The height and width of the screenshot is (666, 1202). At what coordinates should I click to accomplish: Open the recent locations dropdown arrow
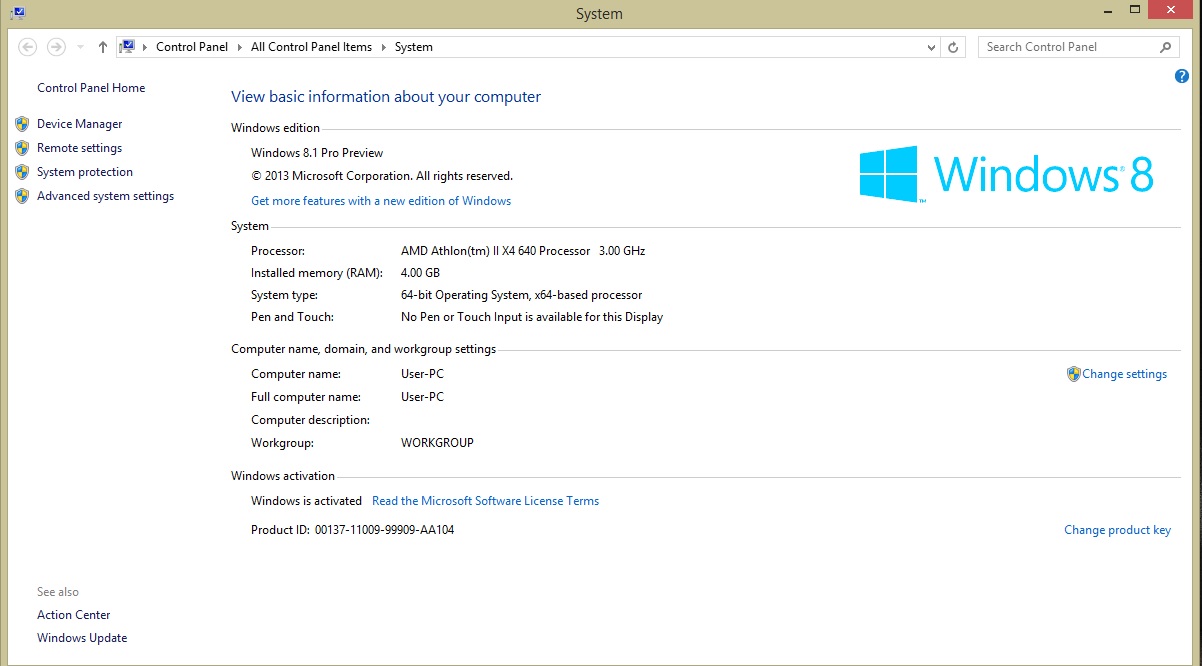(x=80, y=47)
